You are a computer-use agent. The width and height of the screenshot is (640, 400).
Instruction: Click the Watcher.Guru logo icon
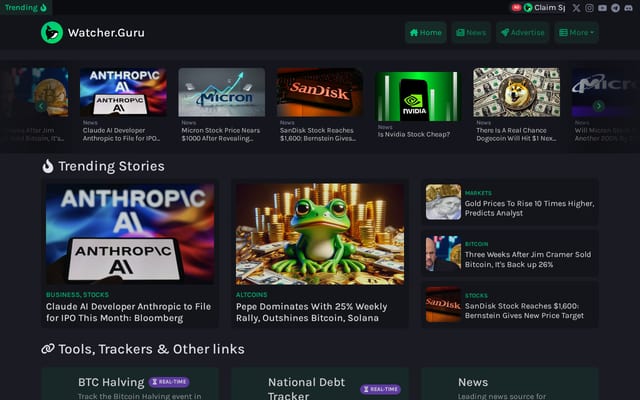[52, 33]
